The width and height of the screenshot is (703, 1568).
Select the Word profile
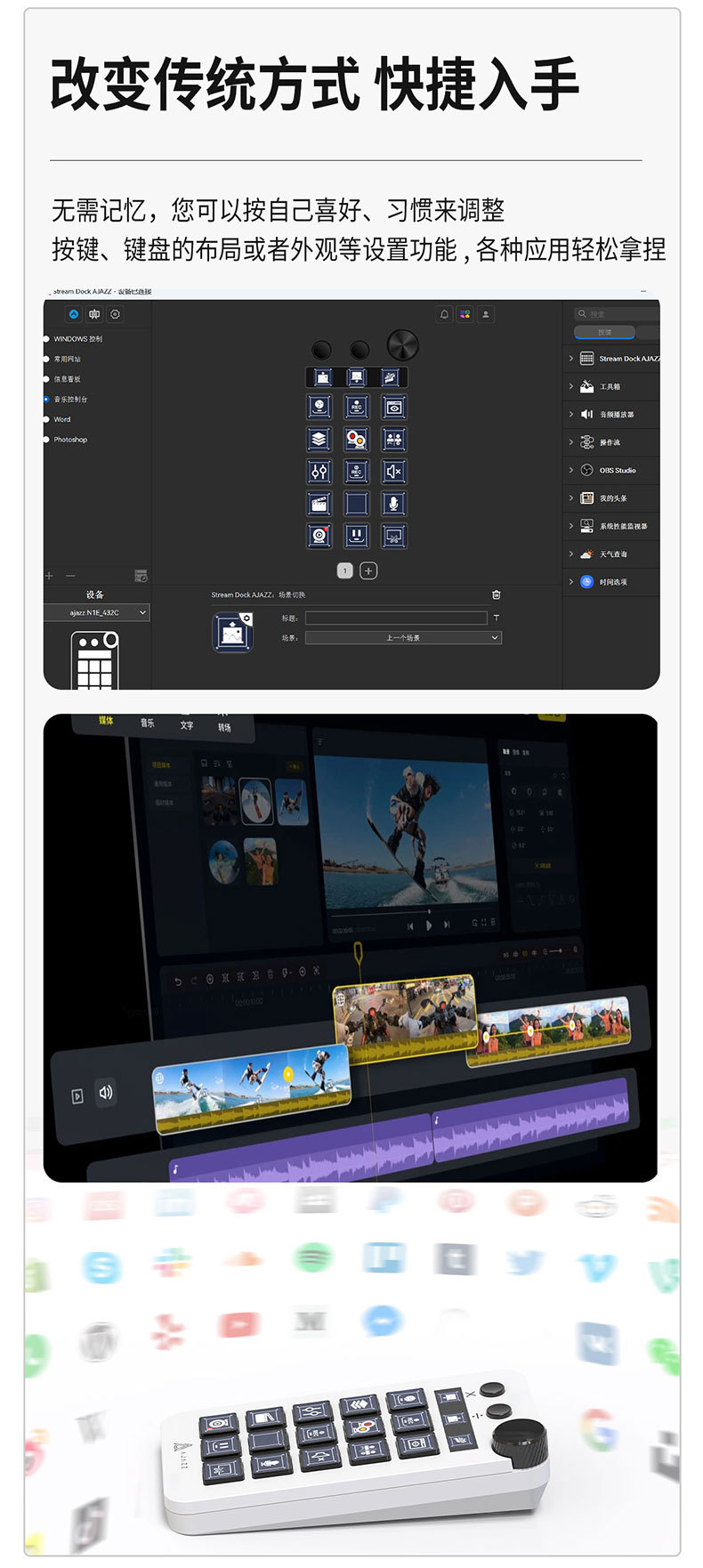pos(61,419)
